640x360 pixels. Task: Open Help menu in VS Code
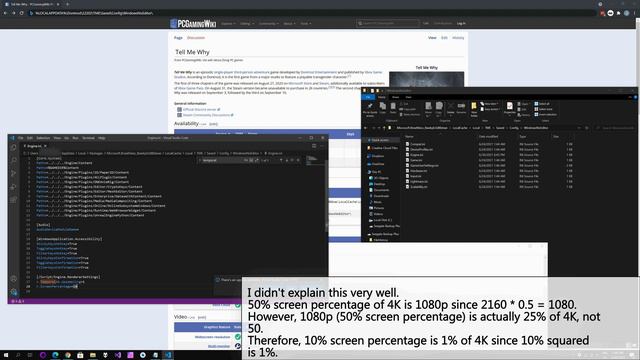tap(102, 138)
